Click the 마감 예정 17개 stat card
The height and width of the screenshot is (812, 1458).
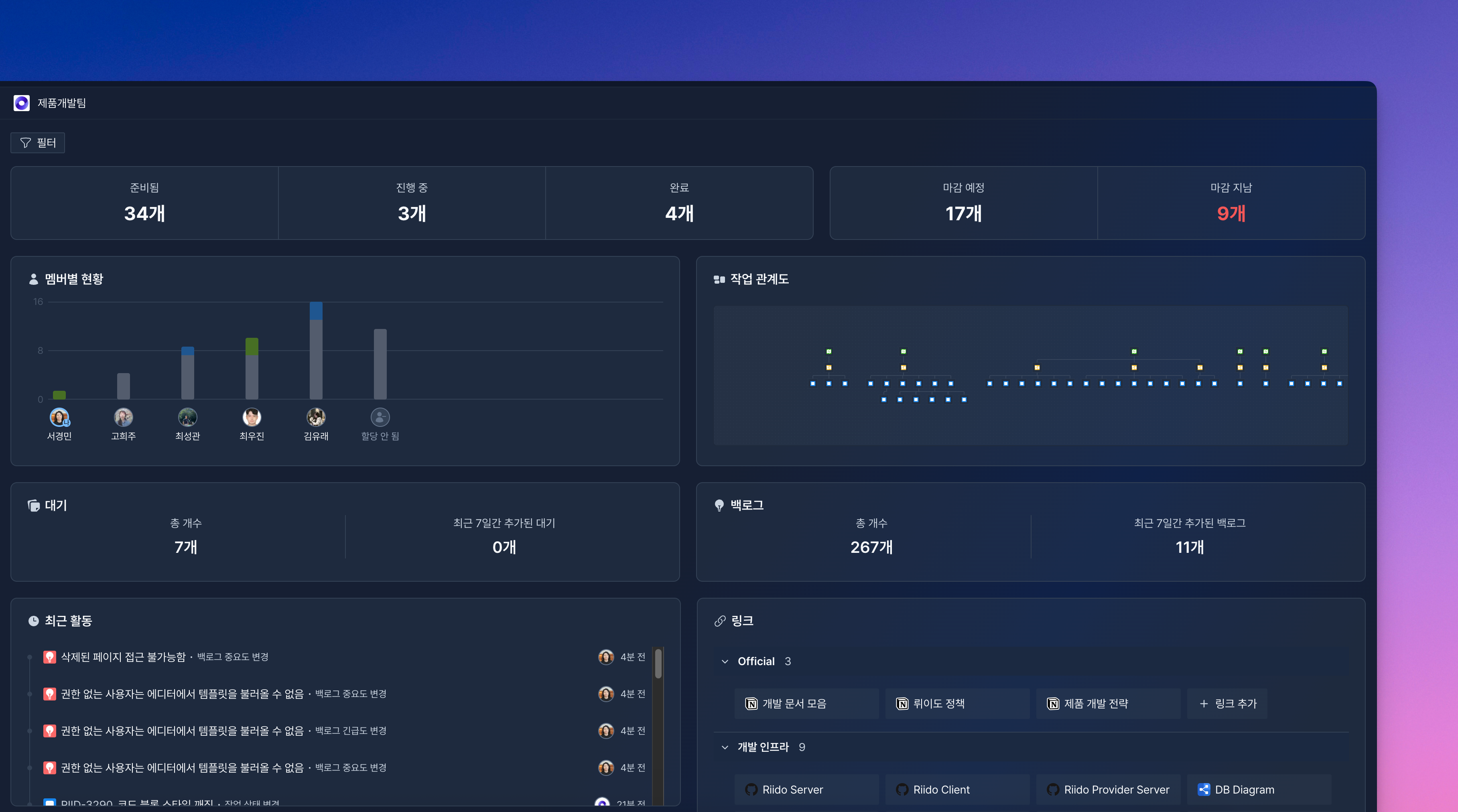[x=964, y=203]
